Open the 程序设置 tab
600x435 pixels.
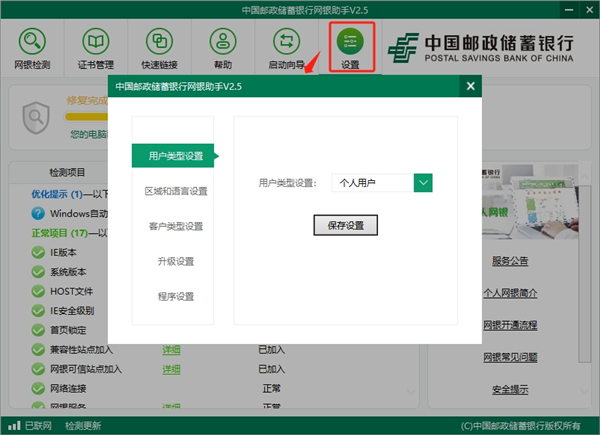[x=175, y=296]
